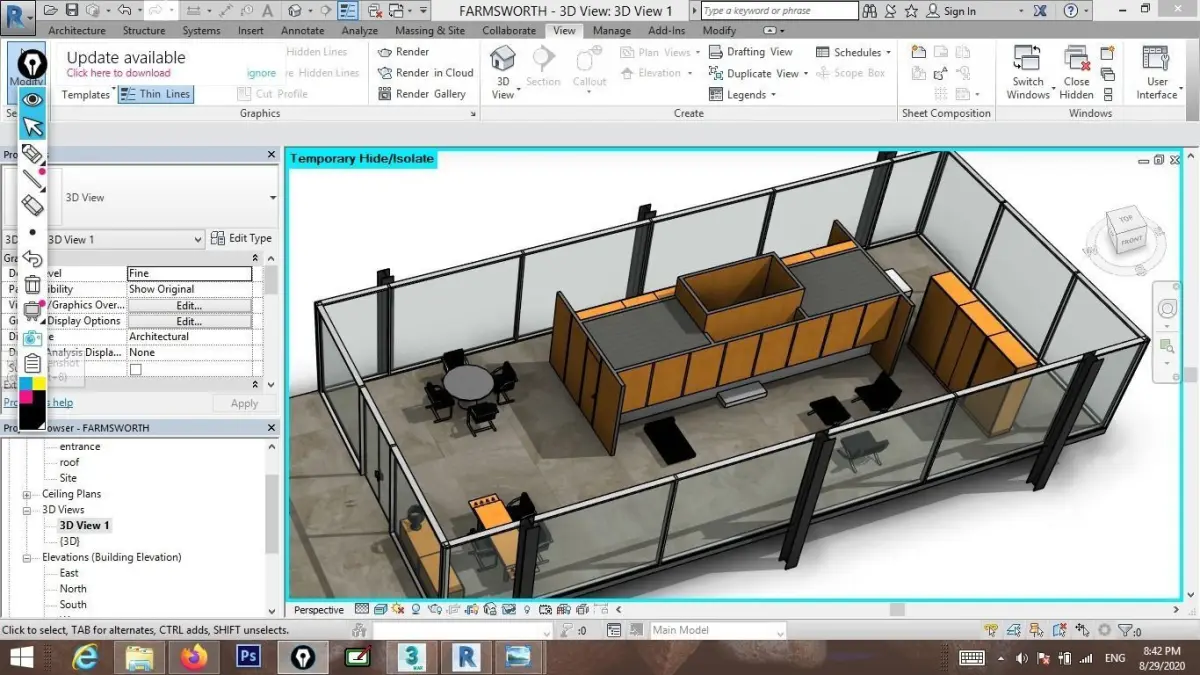Click the Drafting View tool
Viewport: 1200px width, 675px height.
point(751,52)
